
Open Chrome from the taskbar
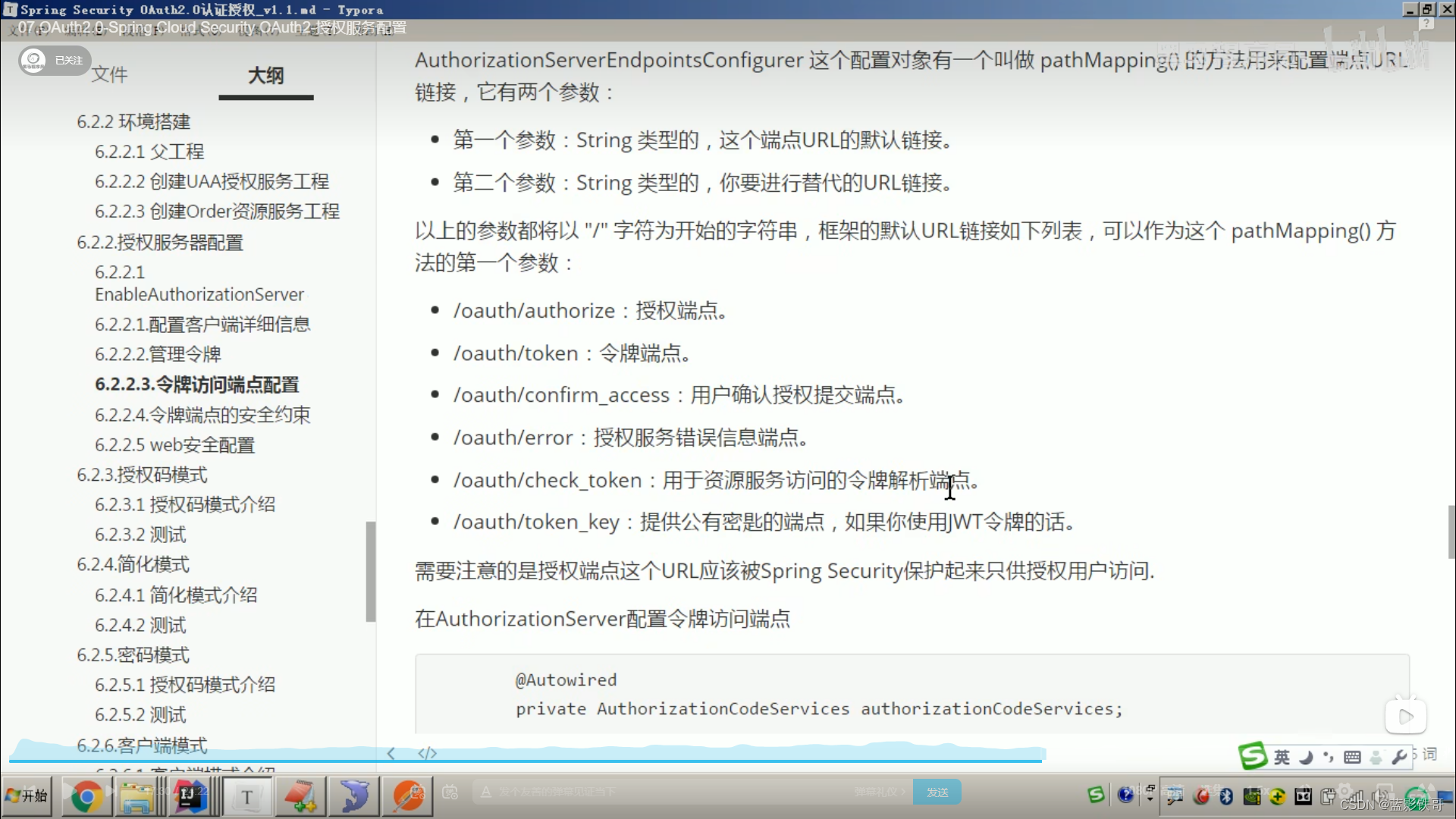coord(86,796)
